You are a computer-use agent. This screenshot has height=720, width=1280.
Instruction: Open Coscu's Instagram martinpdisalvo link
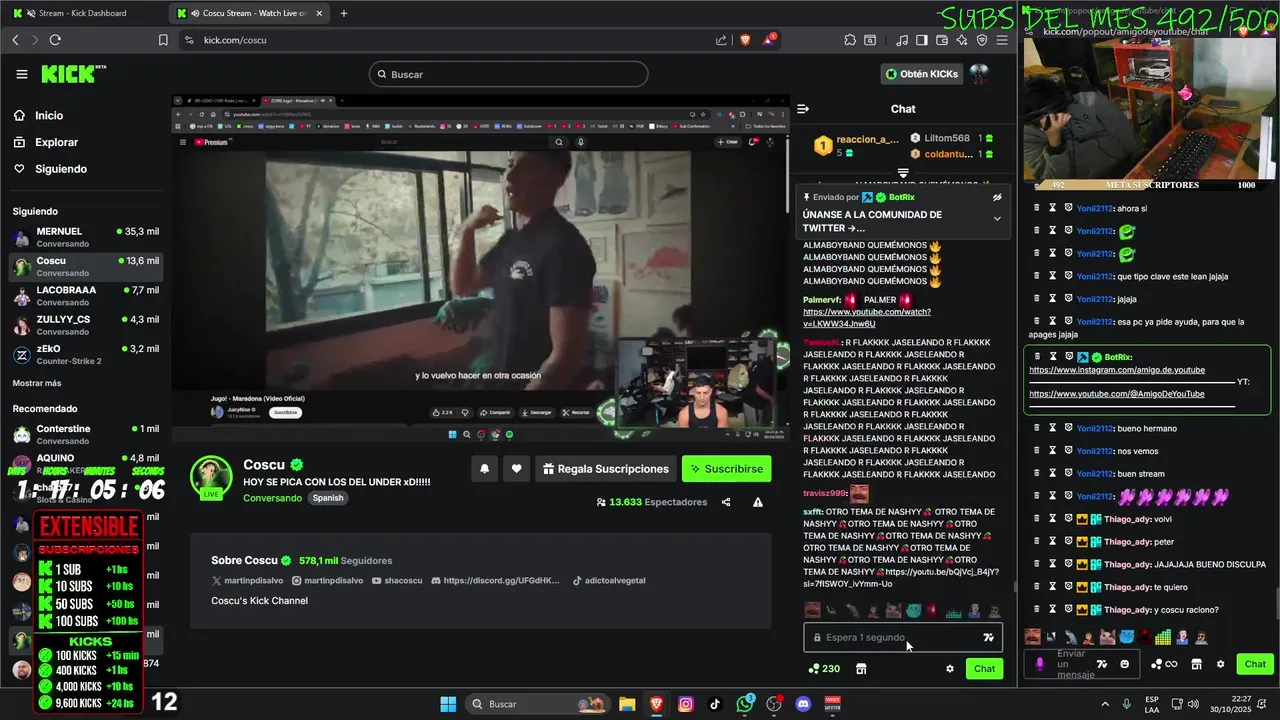point(328,581)
